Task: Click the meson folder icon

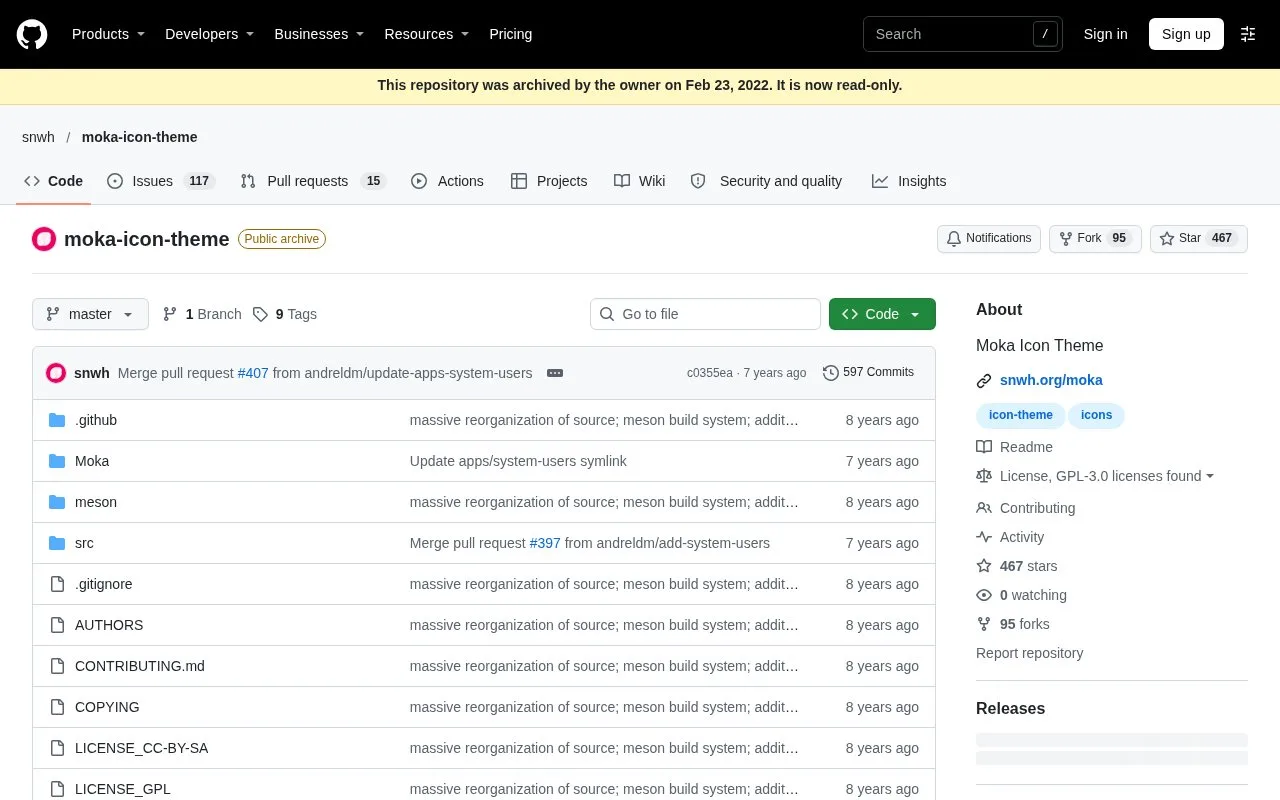Action: pos(57,502)
